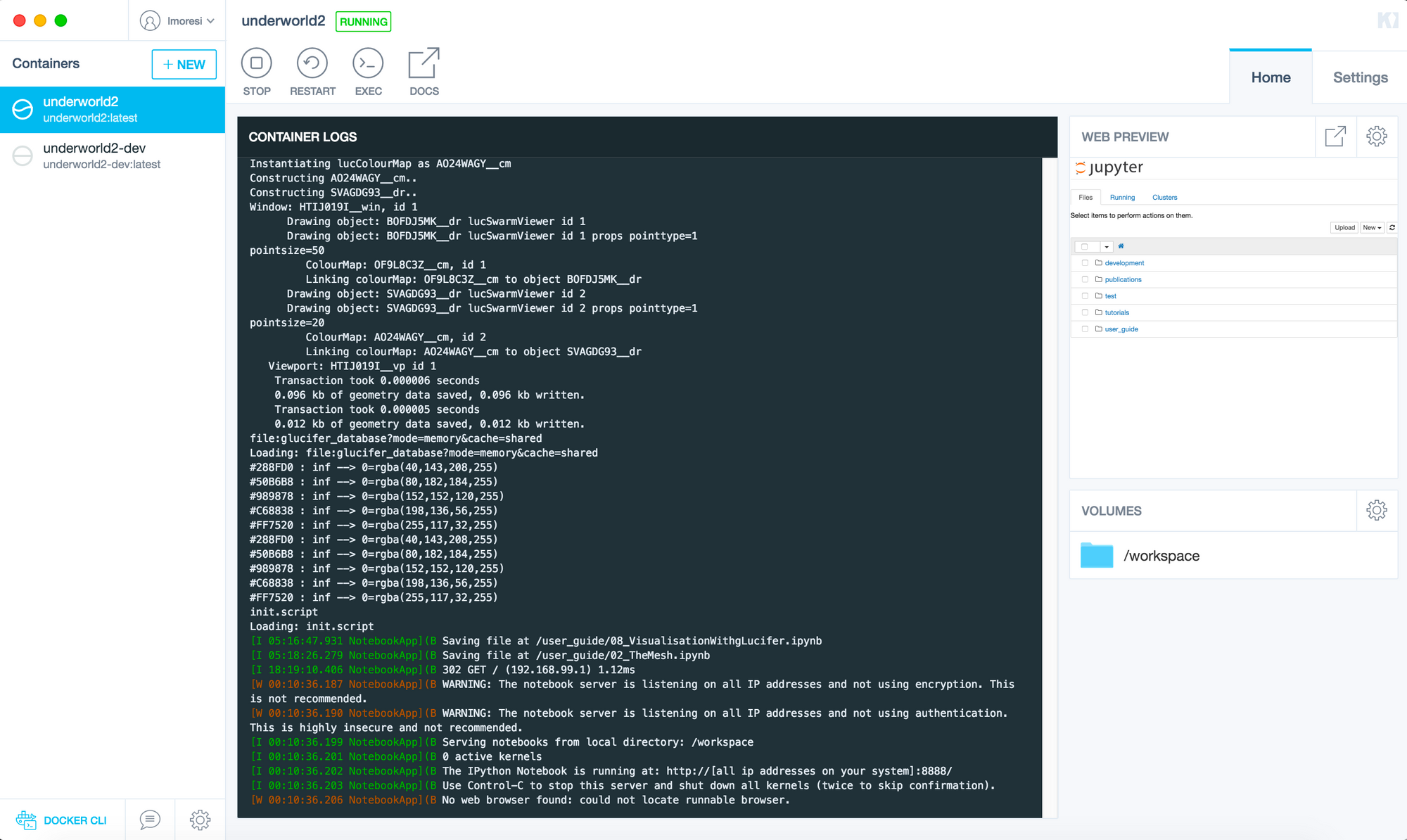Click the RUNNING status badge
The image size is (1407, 840).
(x=363, y=22)
